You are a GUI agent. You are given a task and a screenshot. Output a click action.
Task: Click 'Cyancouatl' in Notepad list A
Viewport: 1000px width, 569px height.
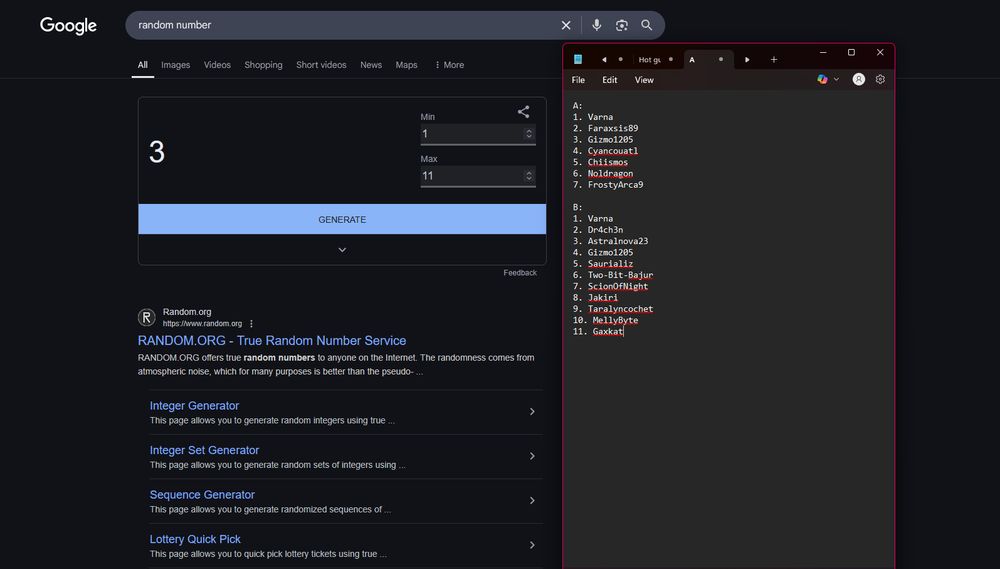tap(613, 151)
